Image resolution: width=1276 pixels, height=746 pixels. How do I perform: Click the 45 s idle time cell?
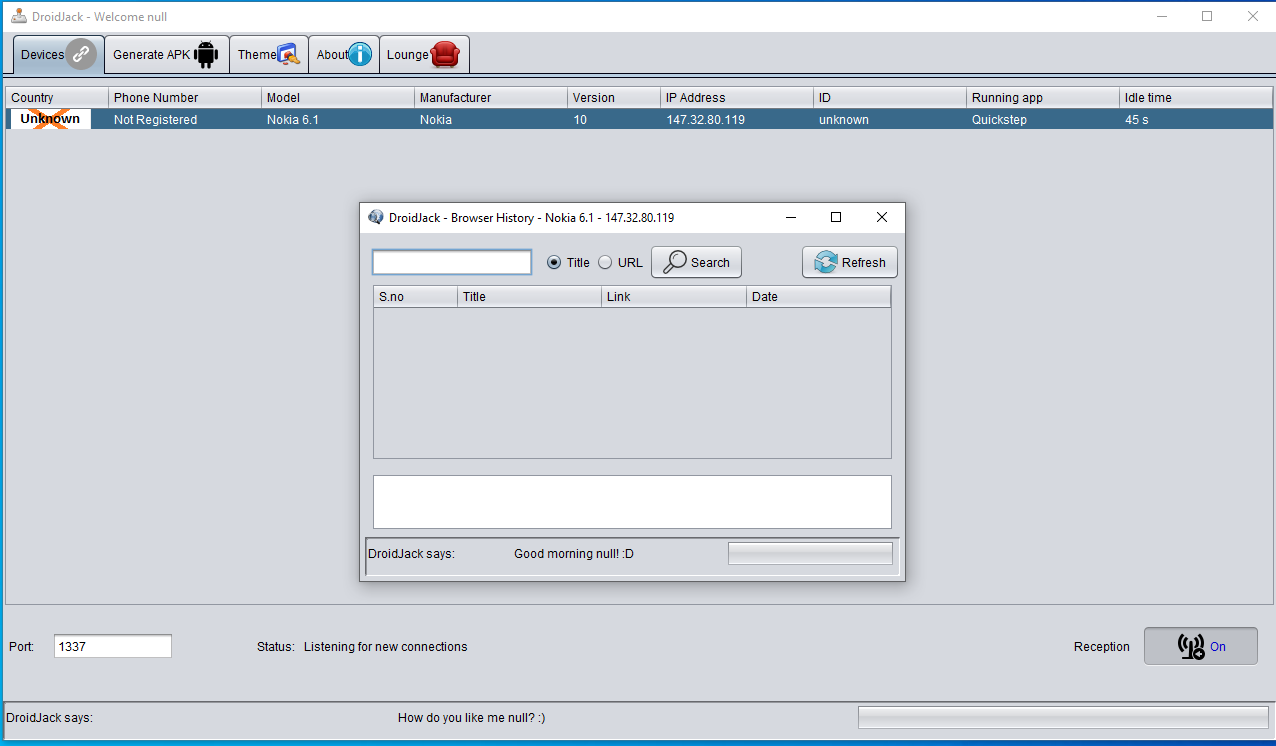(1196, 119)
